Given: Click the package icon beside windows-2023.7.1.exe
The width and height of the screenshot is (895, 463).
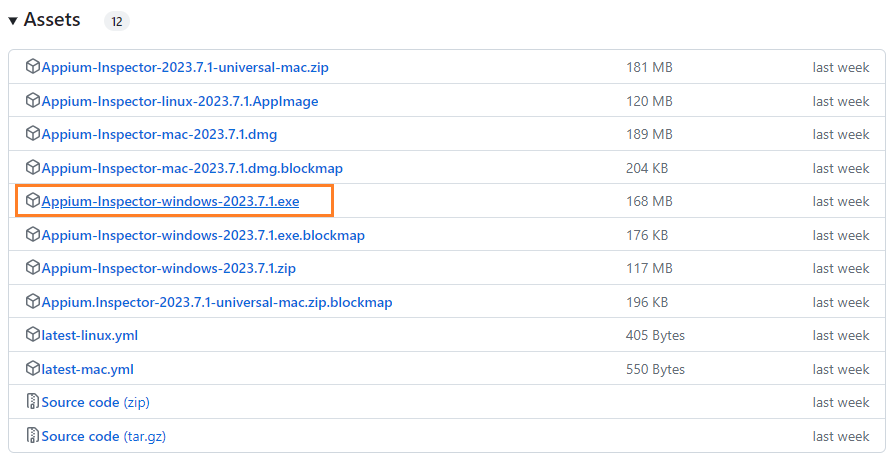Looking at the screenshot, I should 33,200.
